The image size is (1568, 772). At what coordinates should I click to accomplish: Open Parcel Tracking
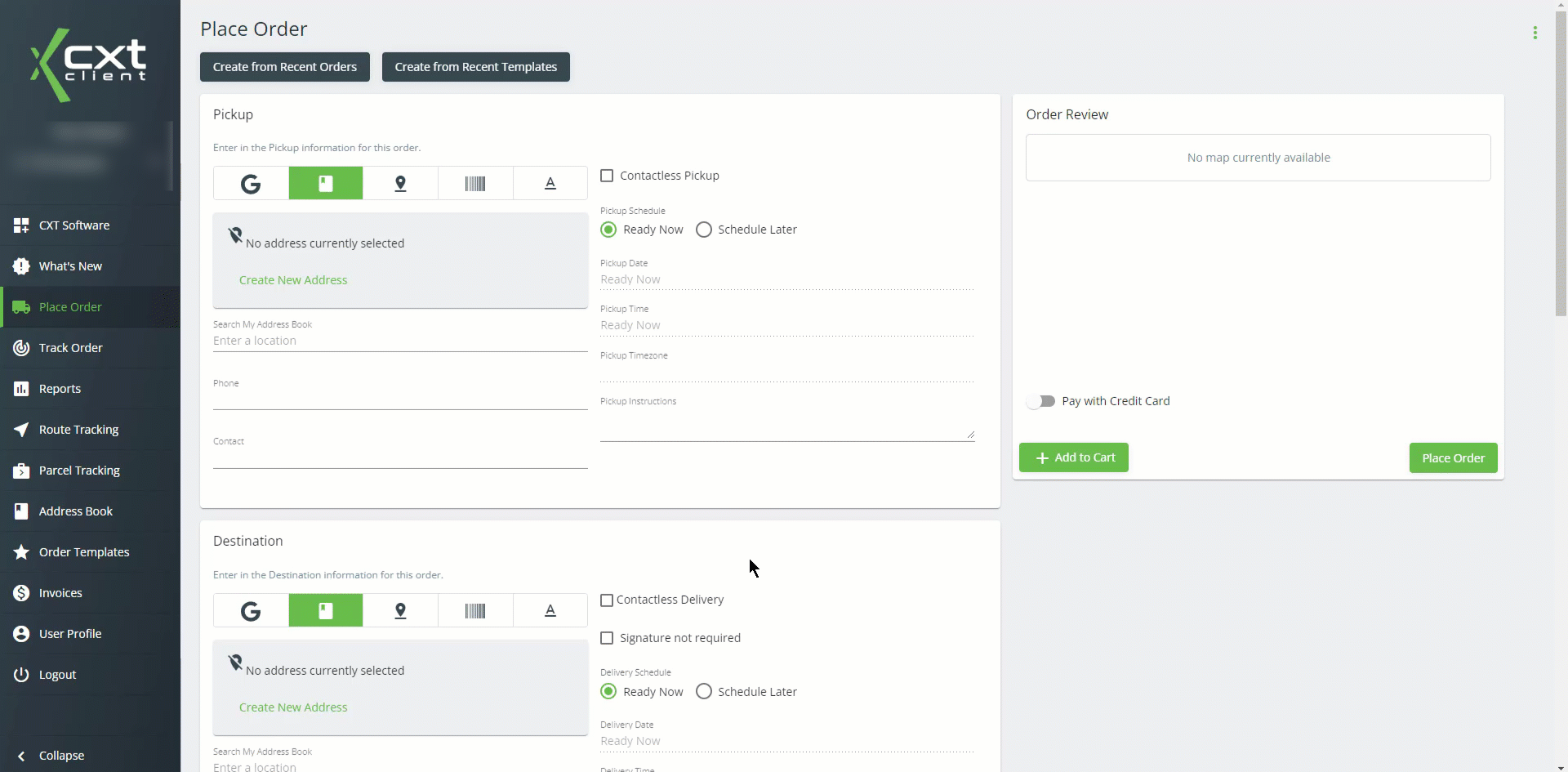(79, 470)
